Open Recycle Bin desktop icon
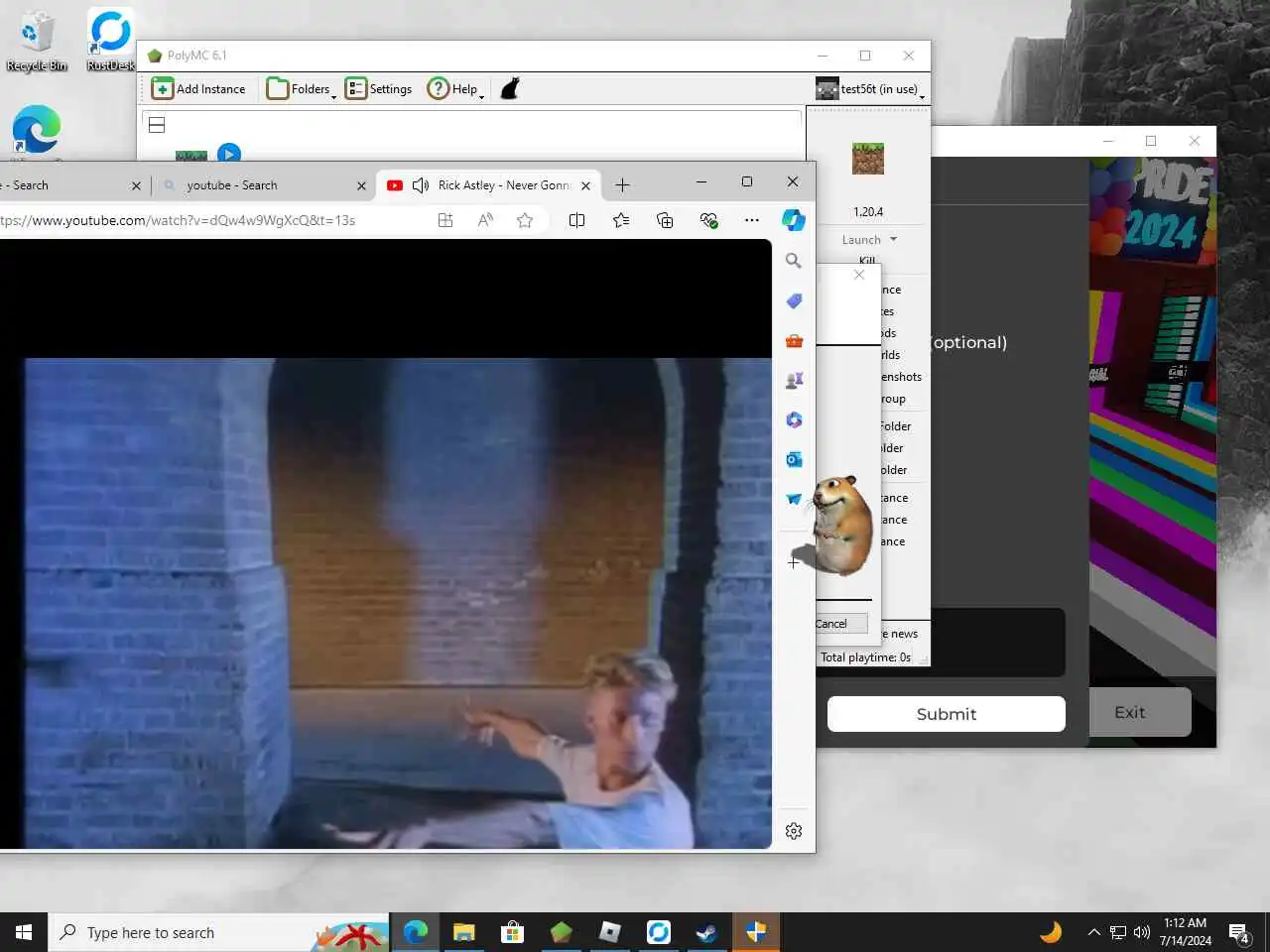The image size is (1270, 952). (x=37, y=42)
